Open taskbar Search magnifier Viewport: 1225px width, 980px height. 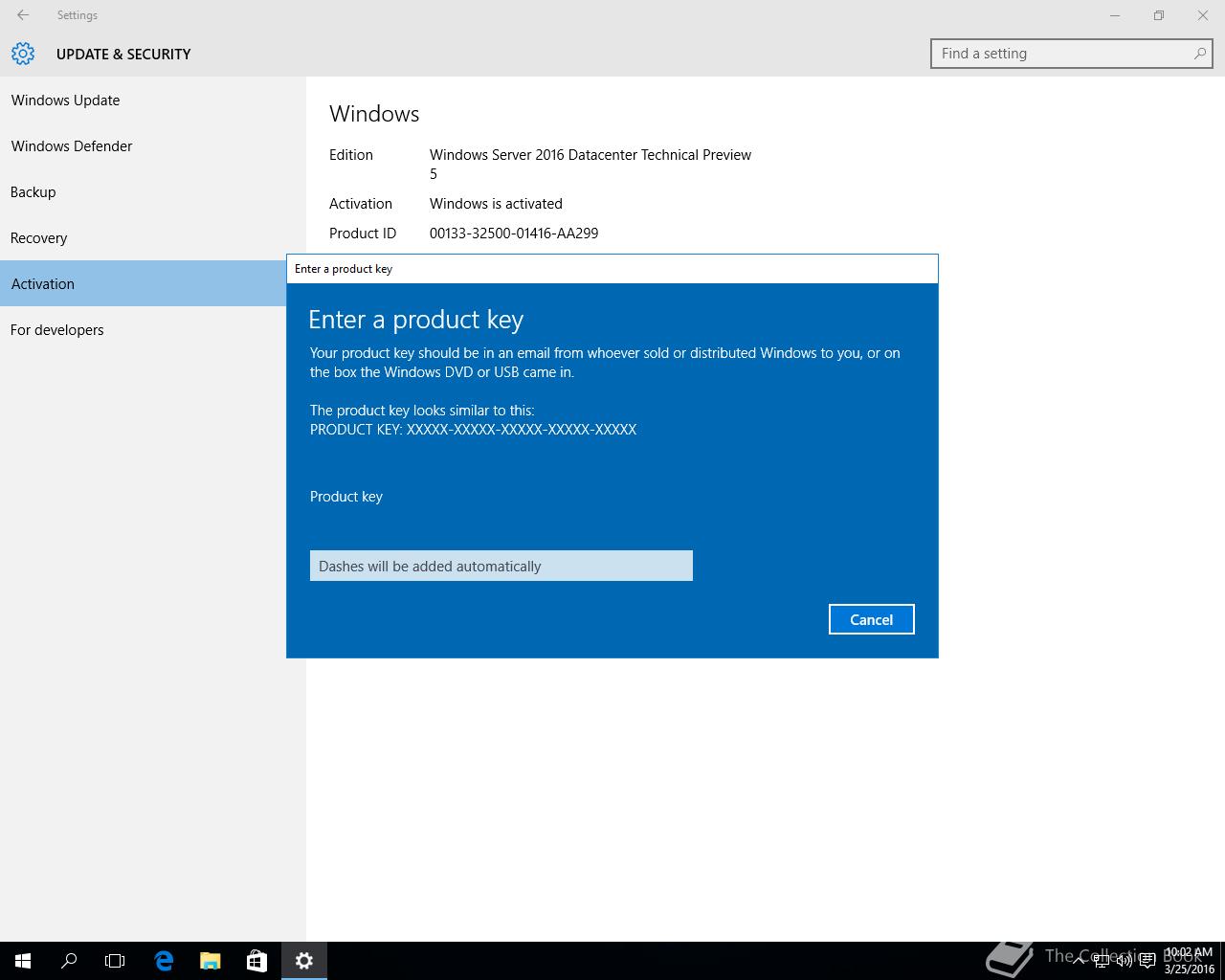tap(69, 961)
